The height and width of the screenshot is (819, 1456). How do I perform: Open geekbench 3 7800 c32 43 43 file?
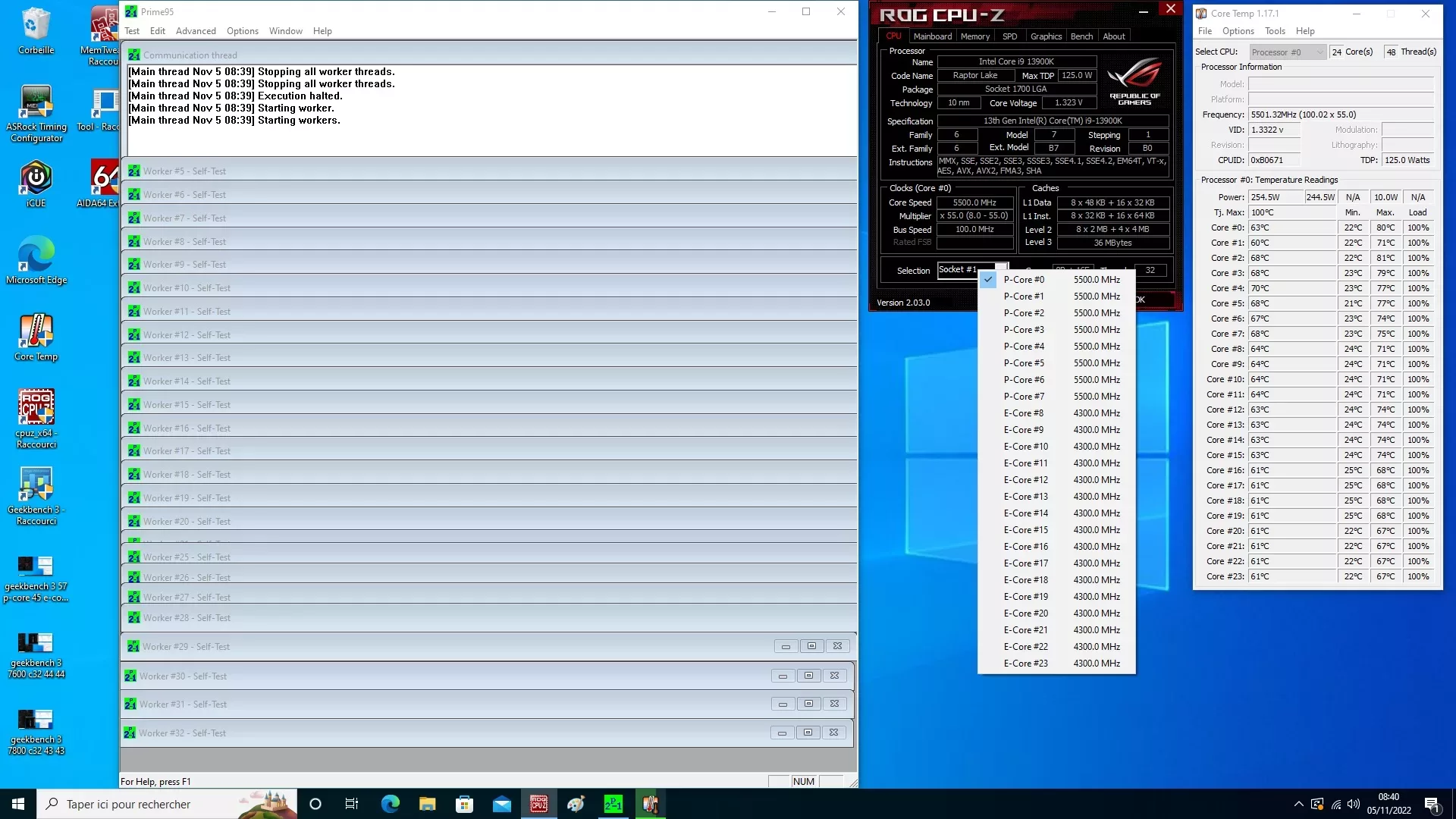[36, 732]
